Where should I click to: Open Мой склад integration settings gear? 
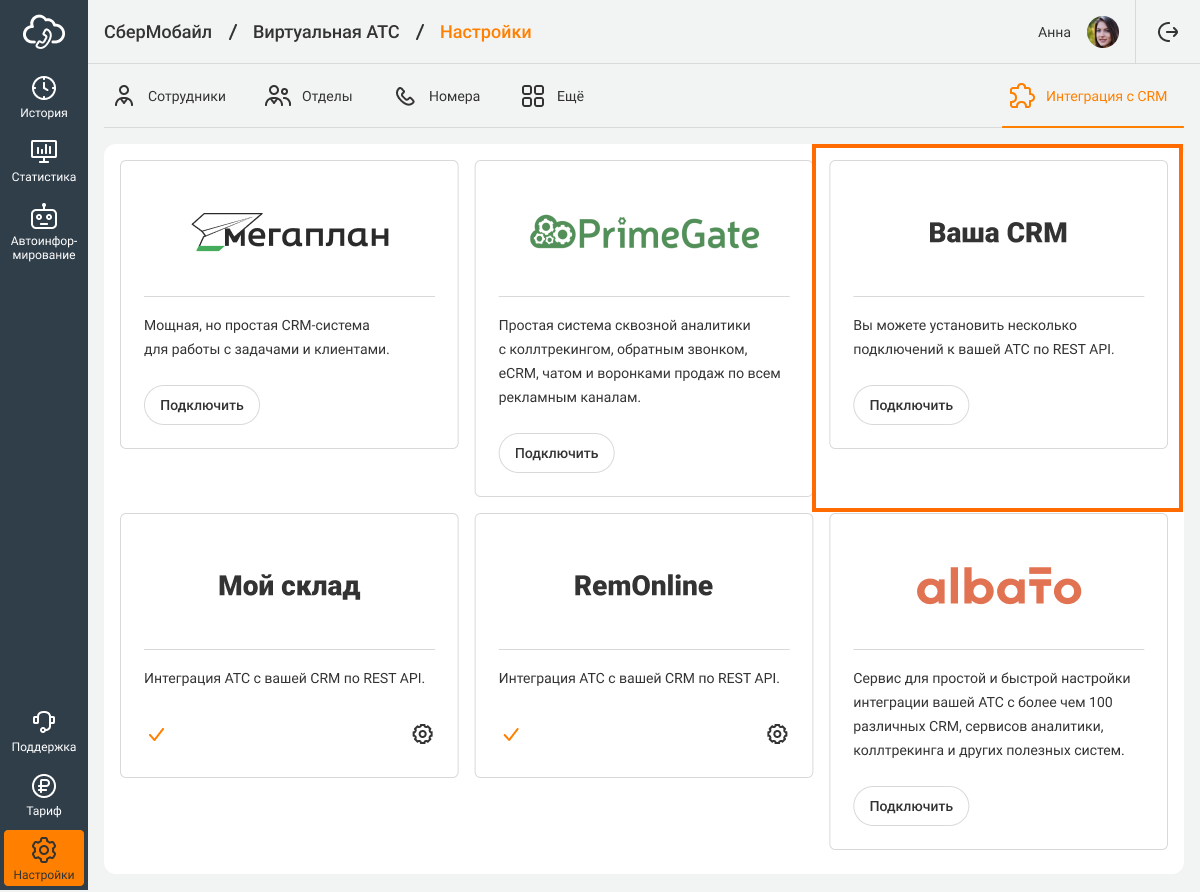click(423, 734)
